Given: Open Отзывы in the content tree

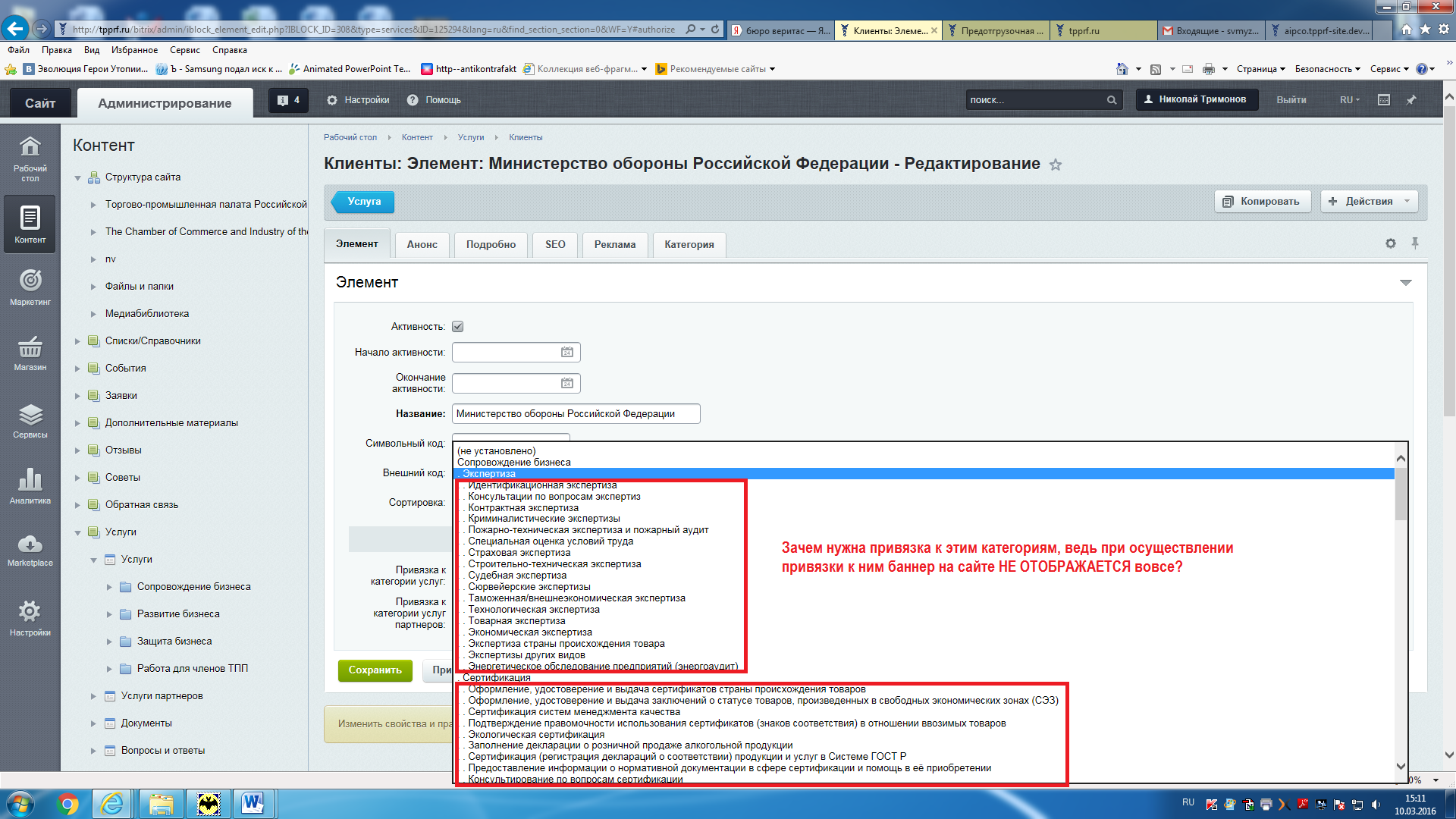Looking at the screenshot, I should point(123,450).
